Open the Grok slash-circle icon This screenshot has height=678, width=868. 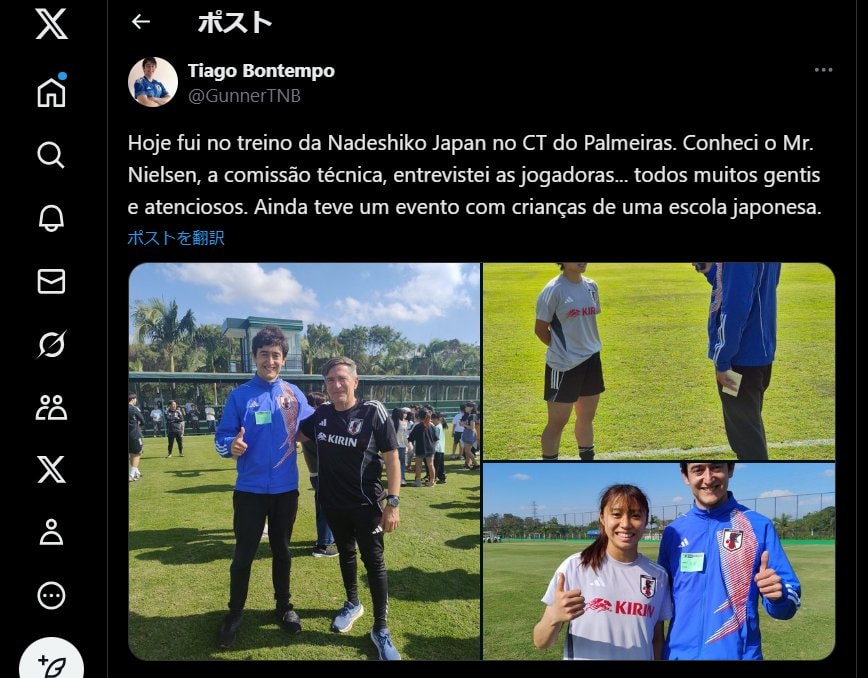point(51,344)
